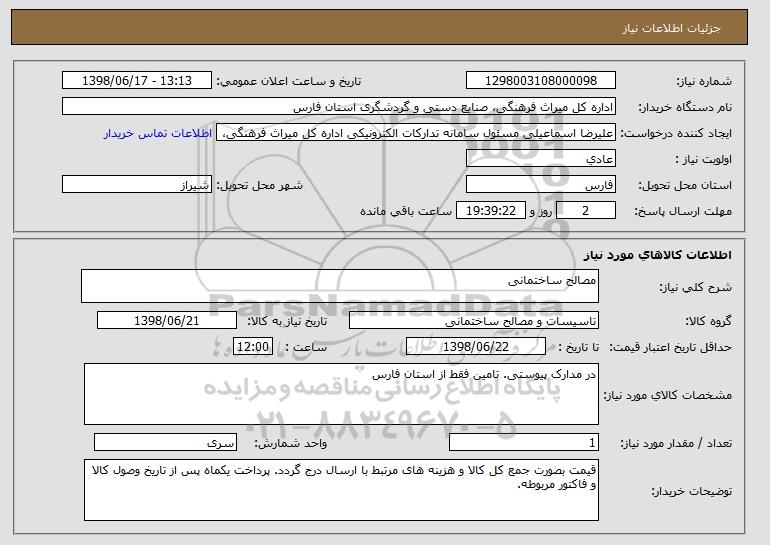Click the نام دستگاه خریدار label
770x545 pixels.
click(685, 107)
